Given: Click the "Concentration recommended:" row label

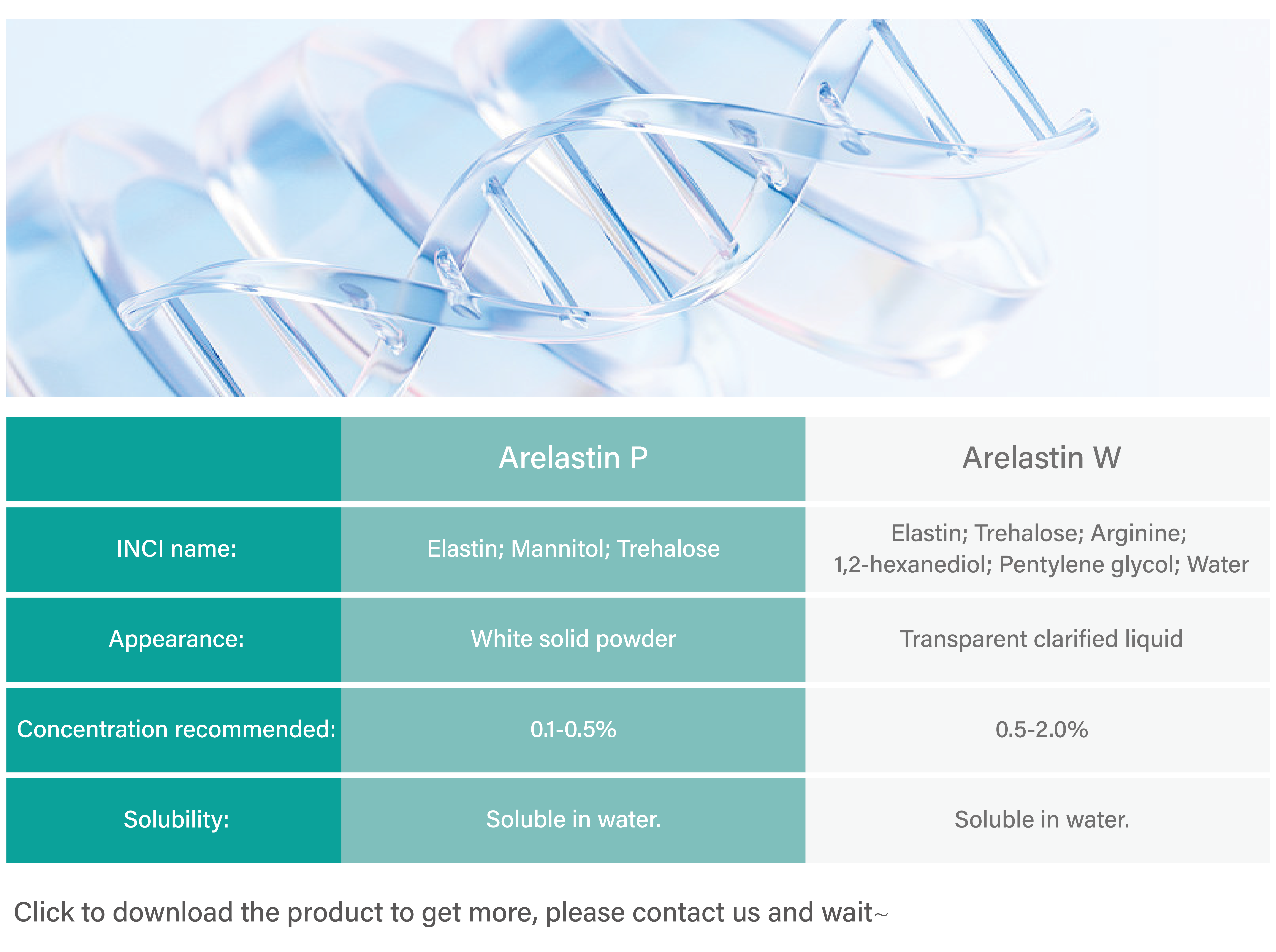Looking at the screenshot, I should coord(176,730).
